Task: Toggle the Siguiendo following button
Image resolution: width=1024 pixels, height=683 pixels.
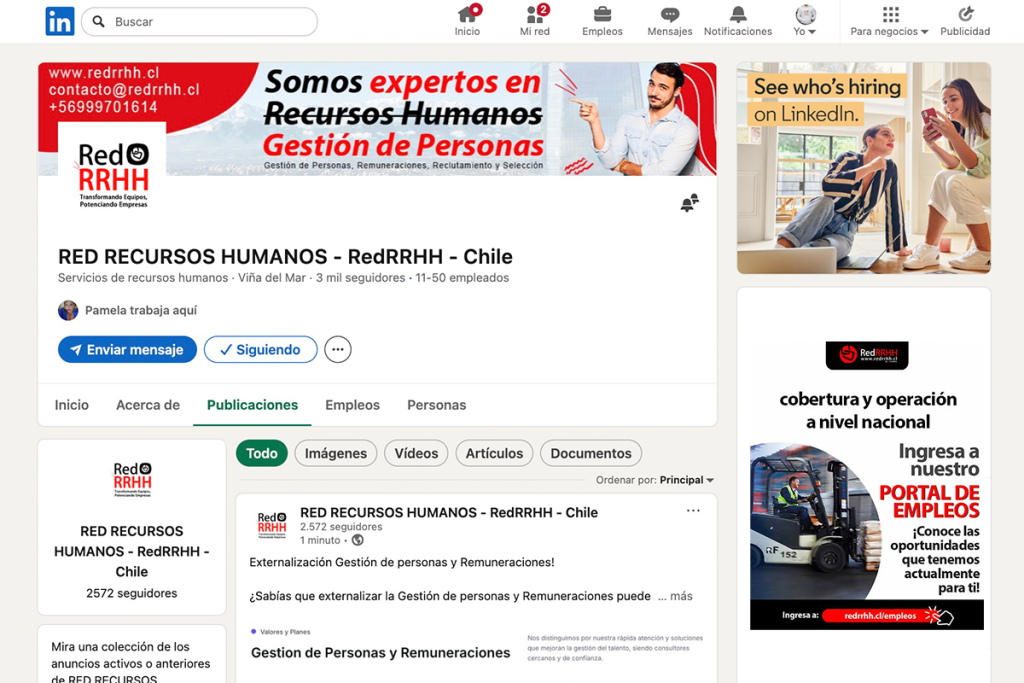Action: pyautogui.click(x=260, y=350)
